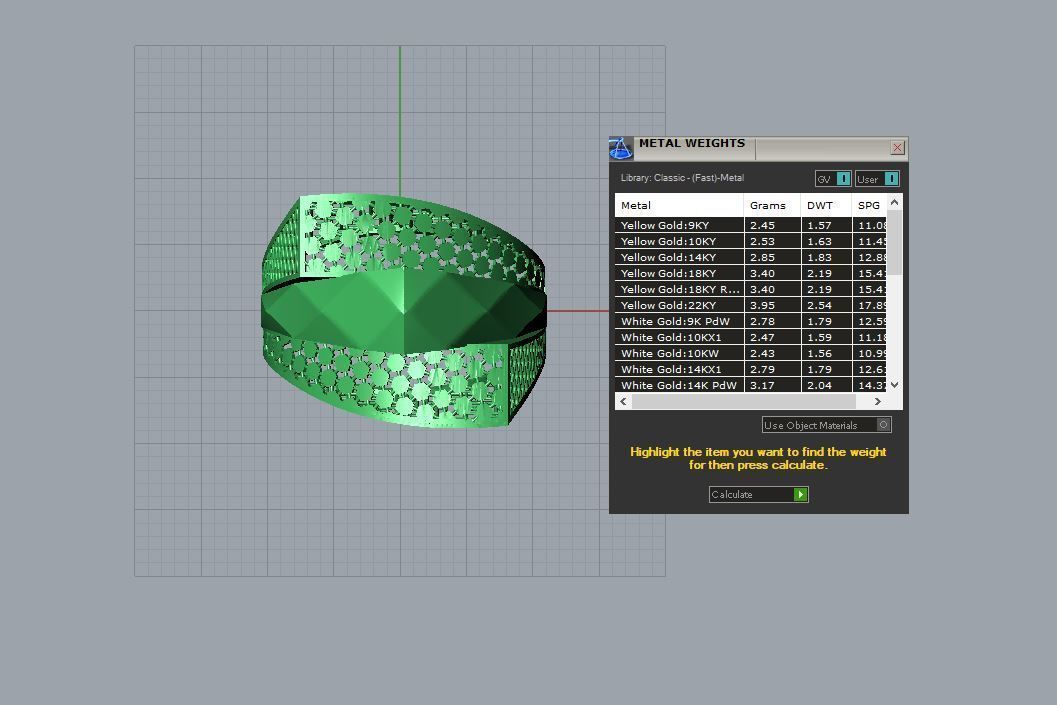Image resolution: width=1057 pixels, height=705 pixels.
Task: Click the green ring model in viewport
Action: point(403,311)
